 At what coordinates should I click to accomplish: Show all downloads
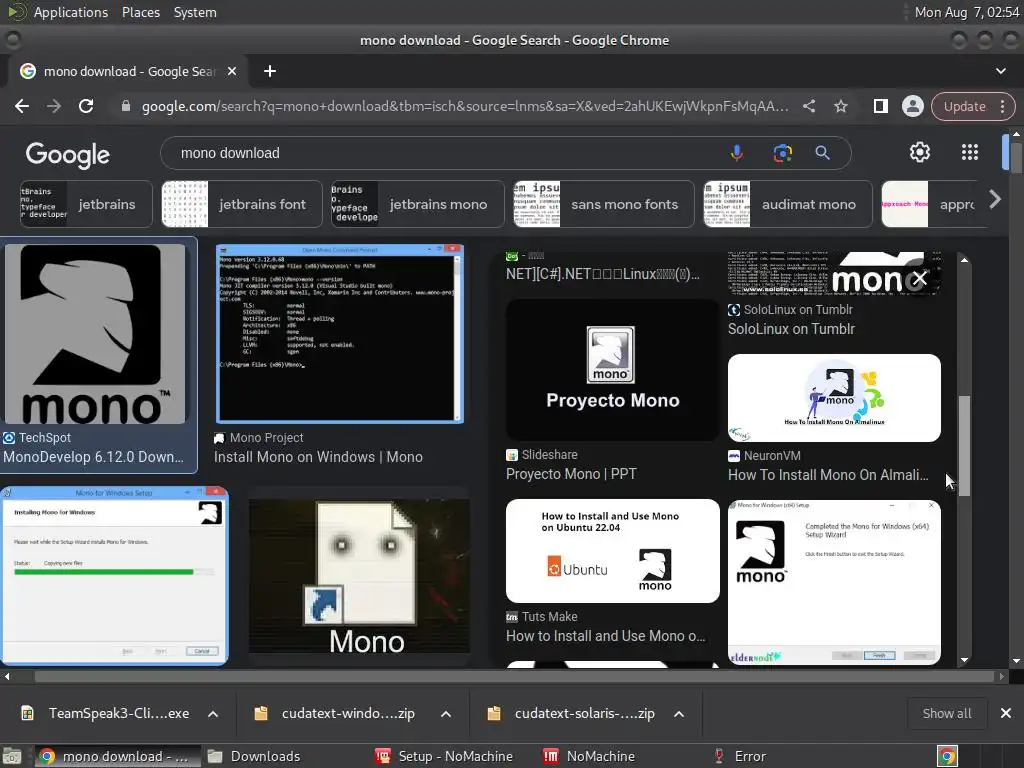[946, 713]
